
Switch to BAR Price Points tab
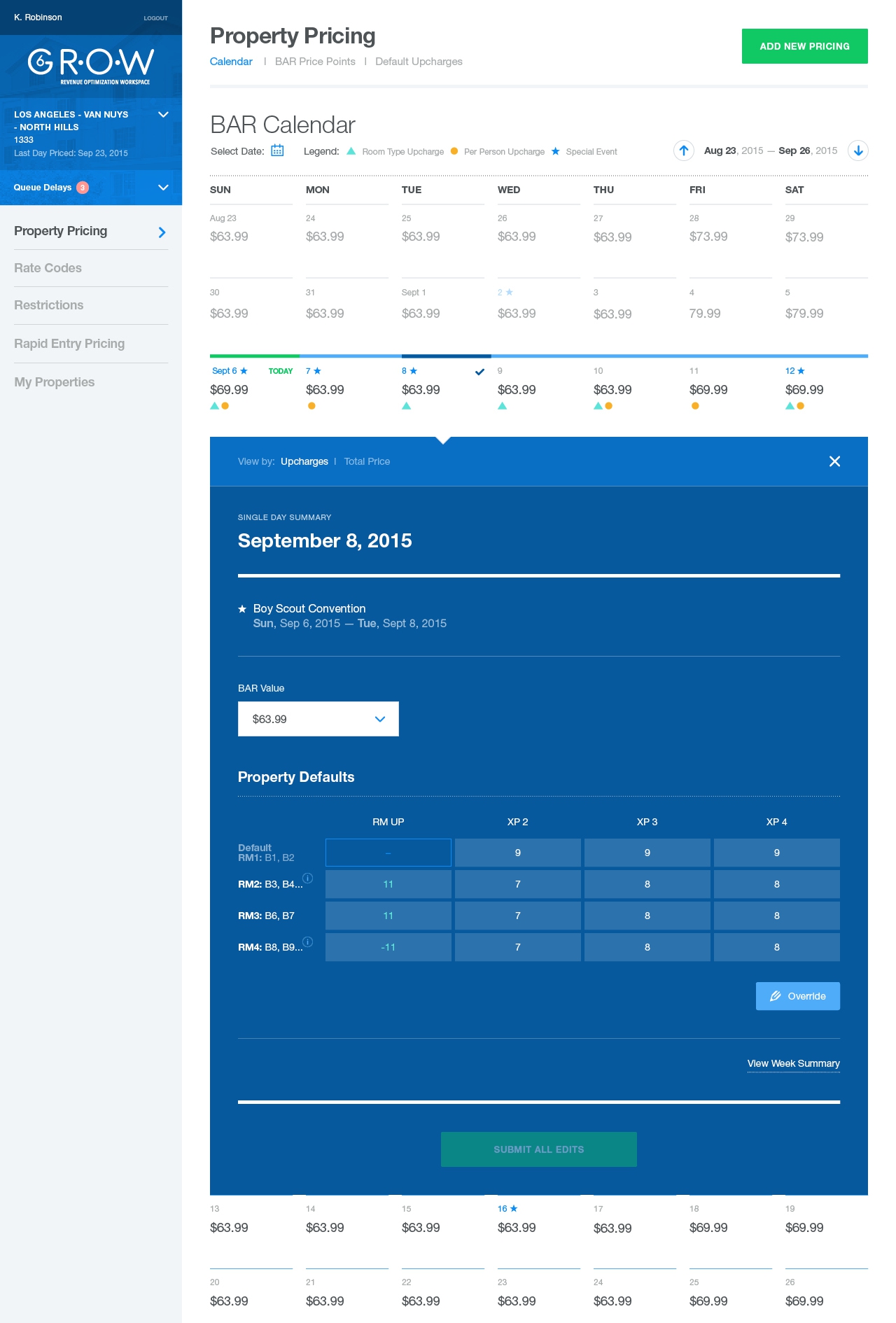tap(315, 62)
